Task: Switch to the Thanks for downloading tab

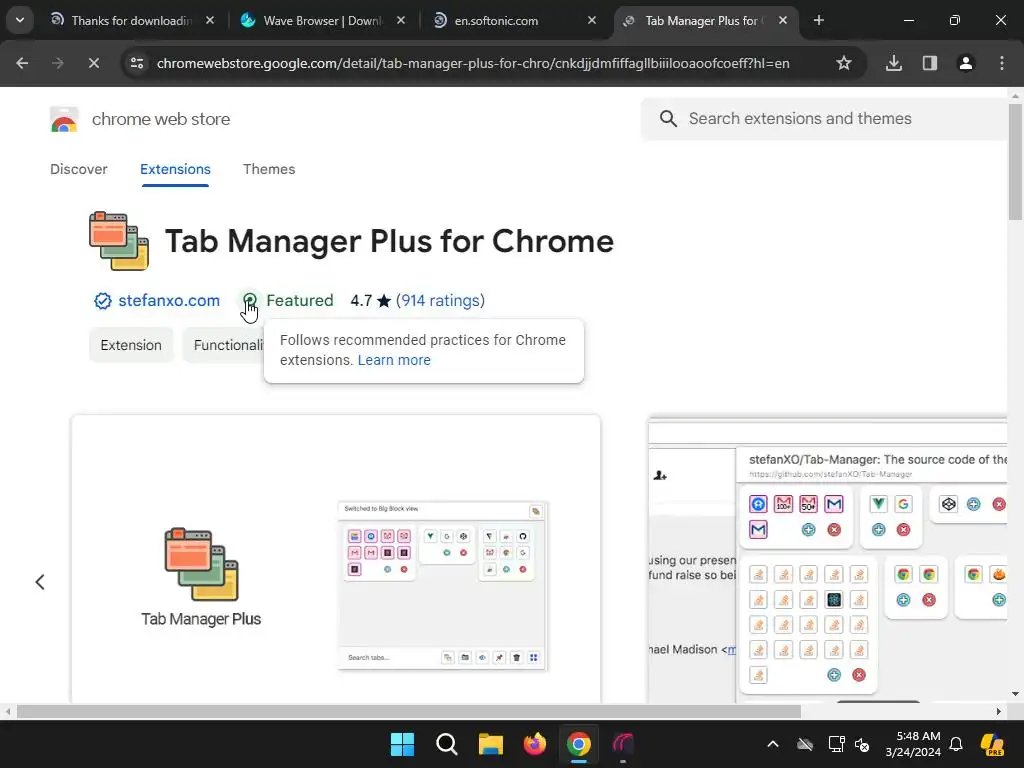Action: 131,21
